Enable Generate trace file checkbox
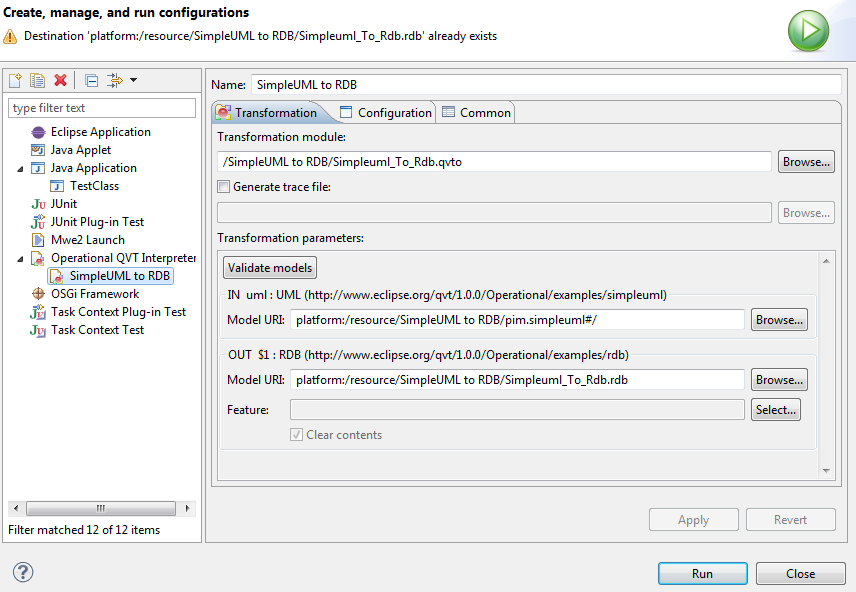Image resolution: width=856 pixels, height=592 pixels. [x=224, y=187]
